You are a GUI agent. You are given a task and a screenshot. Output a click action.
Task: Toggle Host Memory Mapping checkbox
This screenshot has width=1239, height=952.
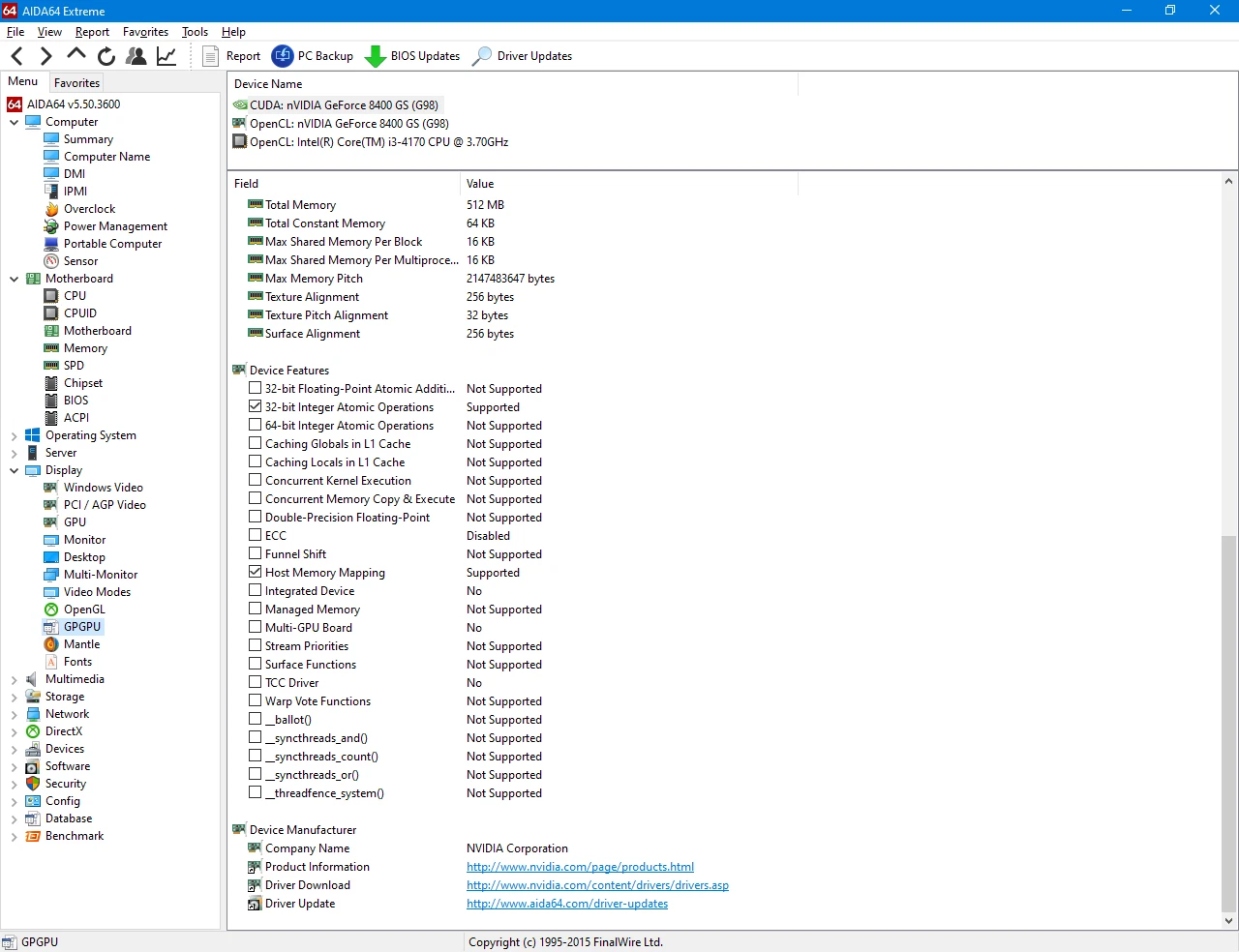(x=256, y=572)
